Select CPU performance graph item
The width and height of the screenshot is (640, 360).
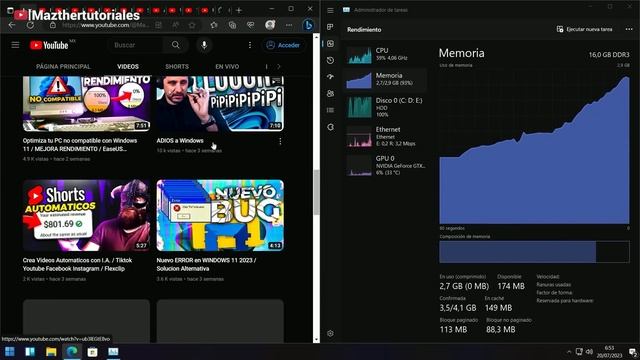[x=386, y=54]
